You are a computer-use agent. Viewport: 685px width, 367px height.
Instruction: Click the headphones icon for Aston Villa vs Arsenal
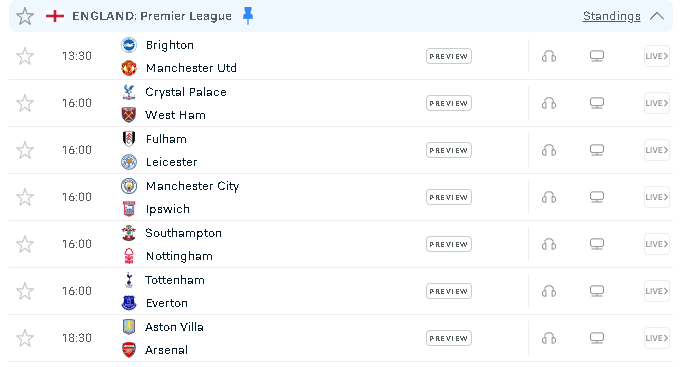[549, 338]
